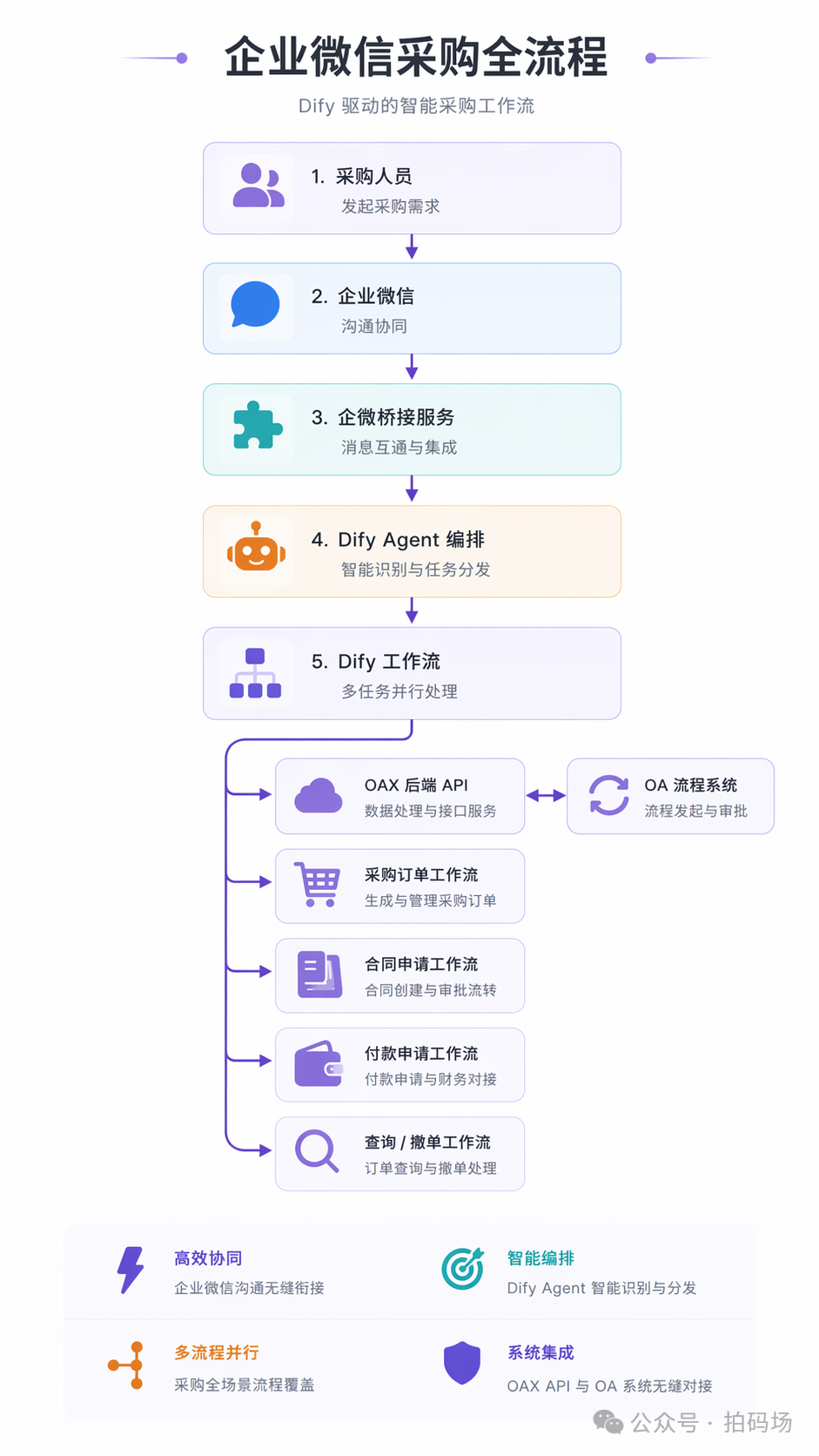Click the cloud icon for OAX 后端 API
Screen dimensions: 819x1456
(319, 796)
